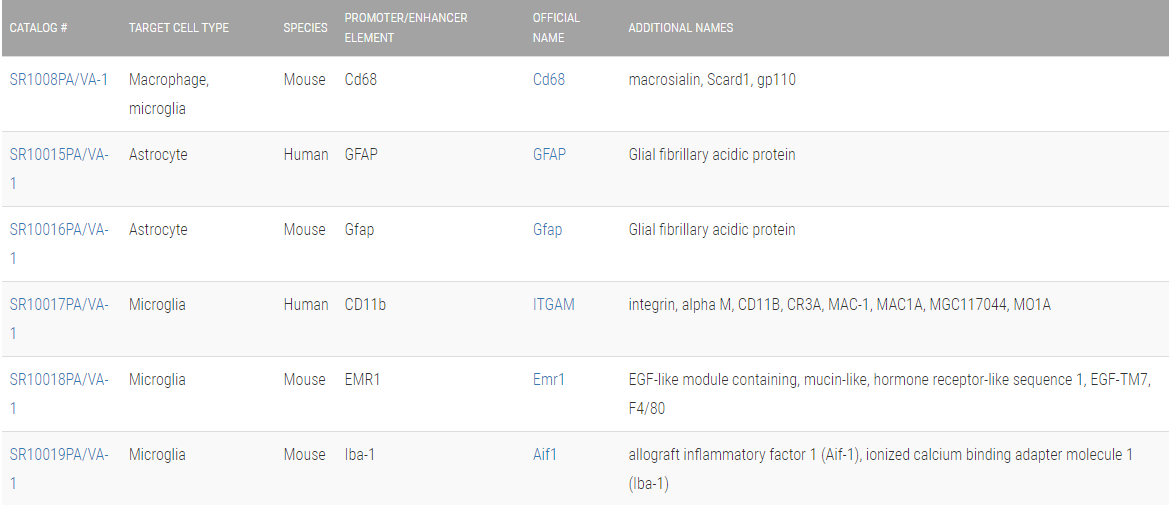This screenshot has height=505, width=1169.
Task: Open catalog link SR10015PA/VA-1
Action: (59, 155)
